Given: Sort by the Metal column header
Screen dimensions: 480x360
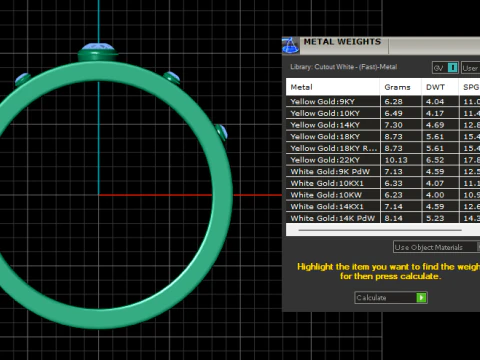Looking at the screenshot, I should (333, 87).
